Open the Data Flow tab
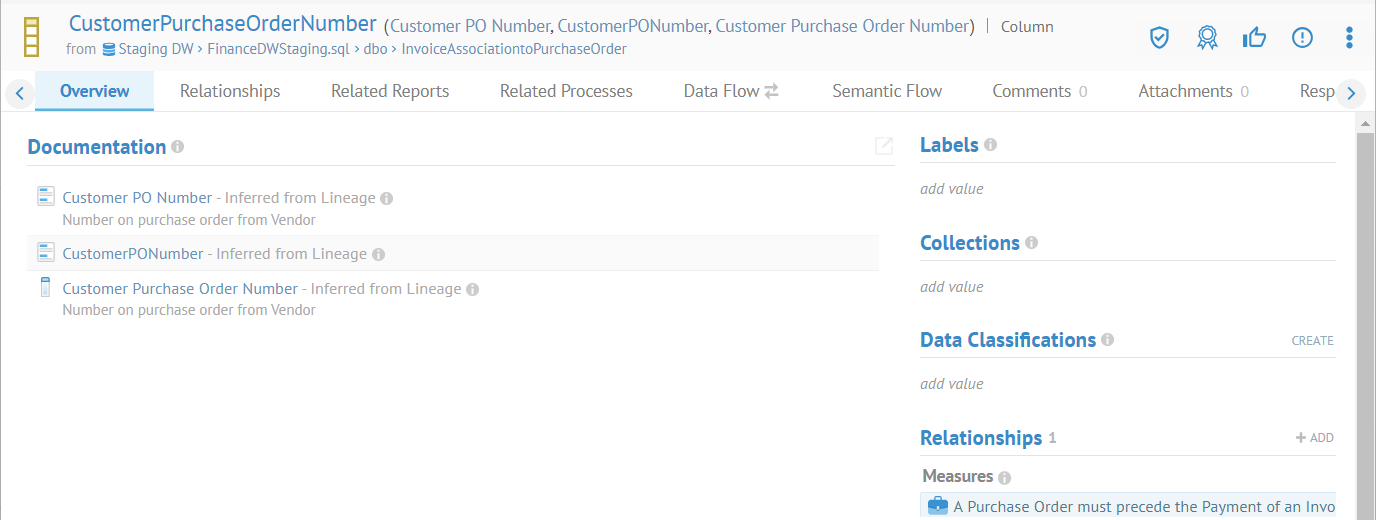The image size is (1376, 520). tap(730, 91)
